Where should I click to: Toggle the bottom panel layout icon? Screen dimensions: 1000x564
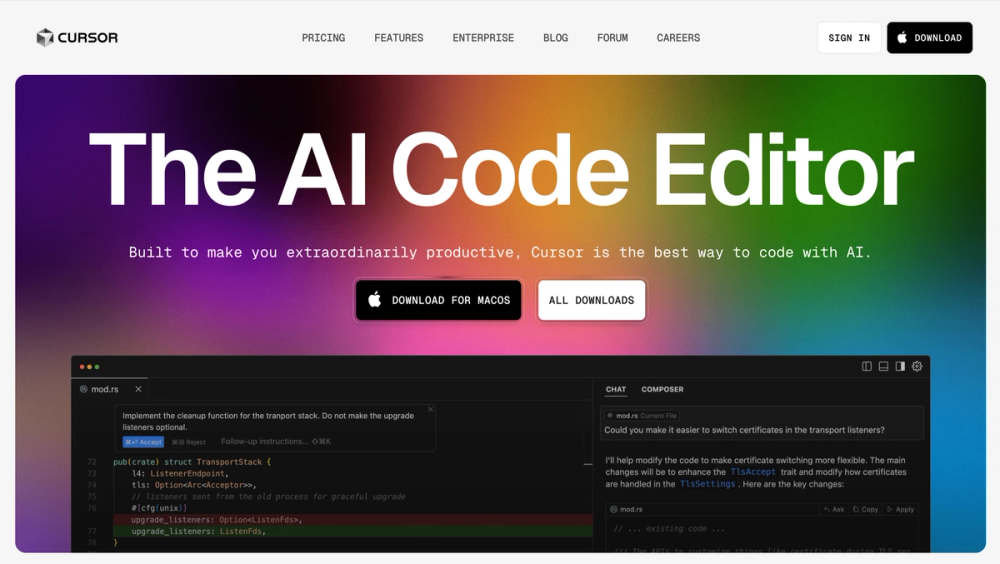(x=883, y=366)
